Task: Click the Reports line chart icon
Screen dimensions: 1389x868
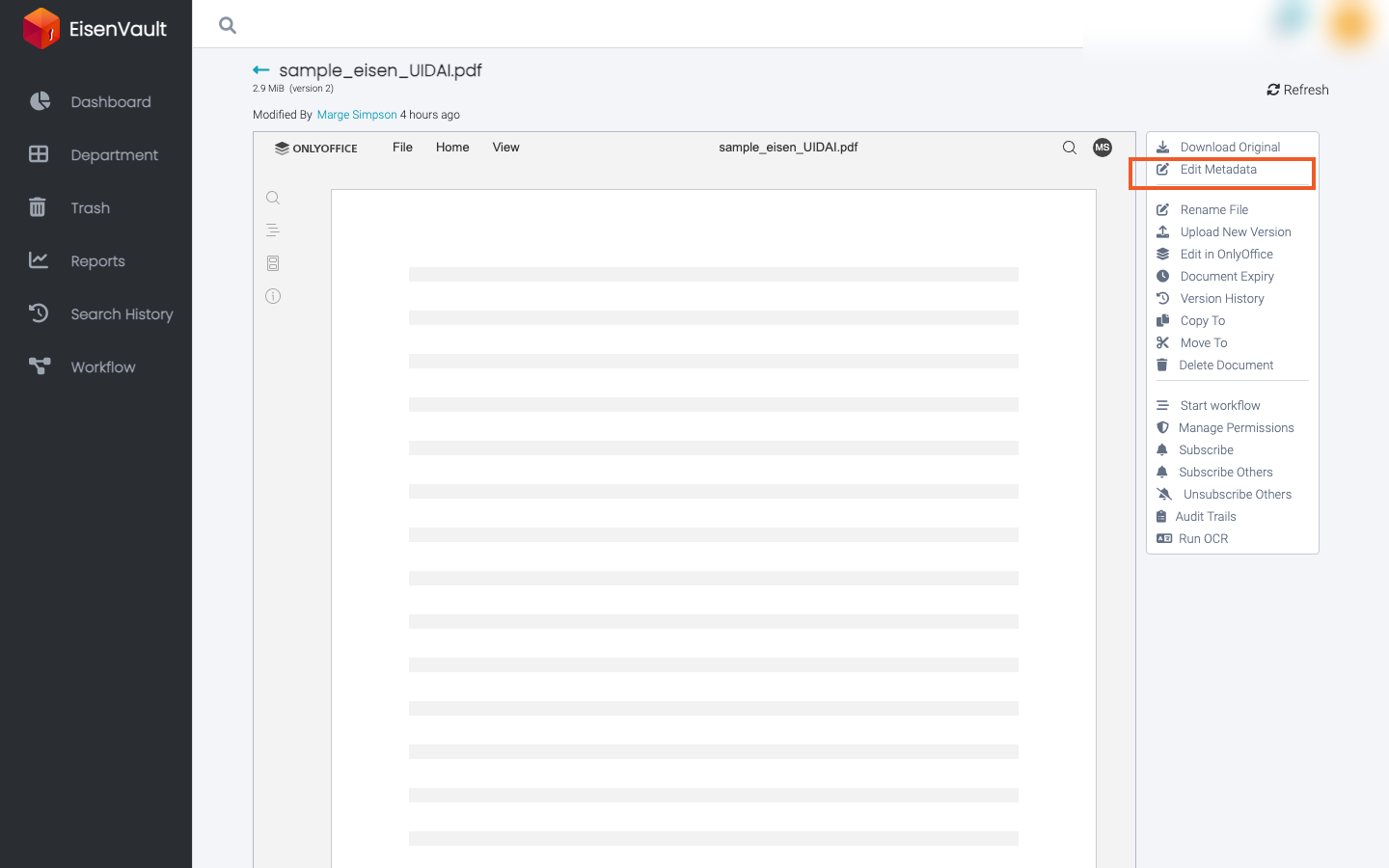Action: pos(39,259)
